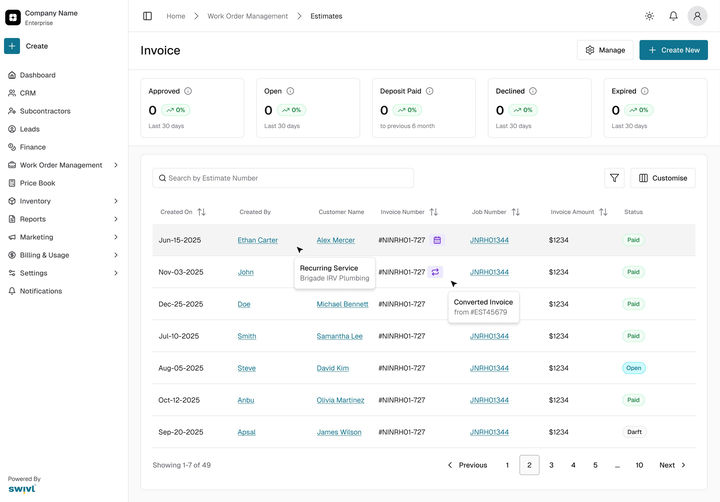Click Home in the breadcrumb
720x502 pixels.
pos(176,16)
